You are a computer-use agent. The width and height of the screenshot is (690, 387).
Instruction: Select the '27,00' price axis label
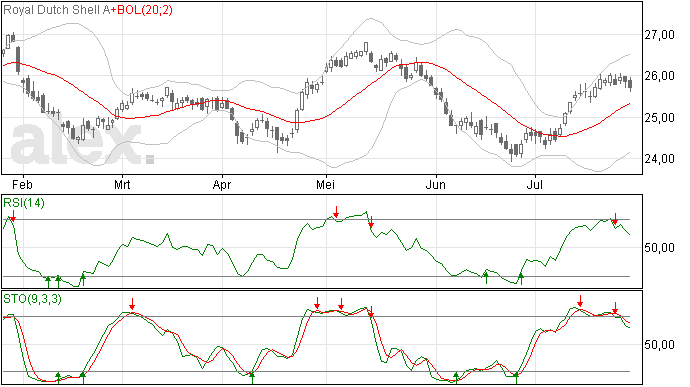click(659, 35)
